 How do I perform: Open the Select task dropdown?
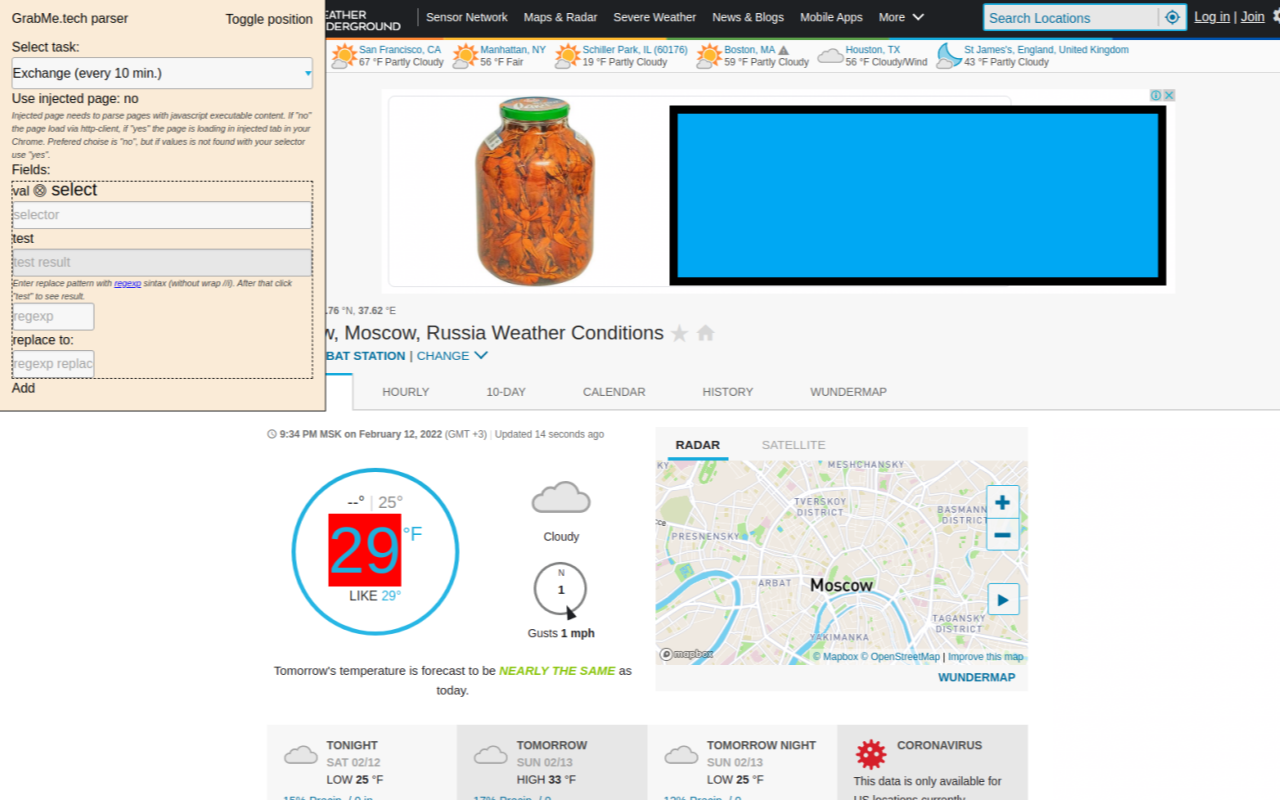[x=162, y=73]
